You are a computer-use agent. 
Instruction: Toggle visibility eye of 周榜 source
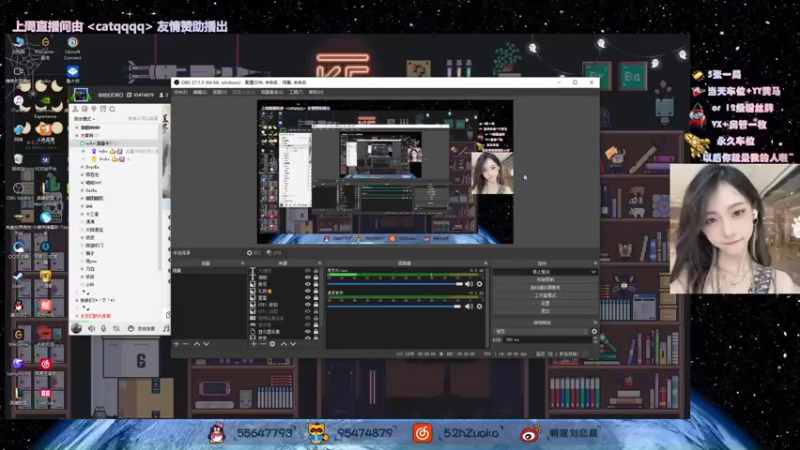coord(307,278)
